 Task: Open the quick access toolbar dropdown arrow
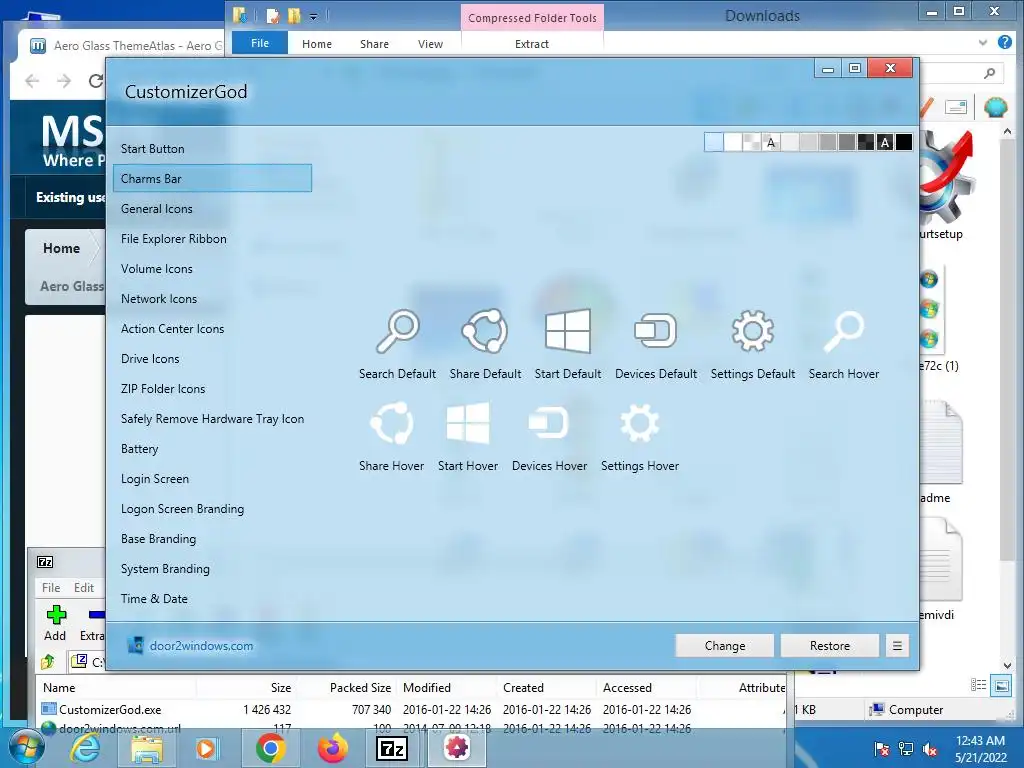(313, 16)
